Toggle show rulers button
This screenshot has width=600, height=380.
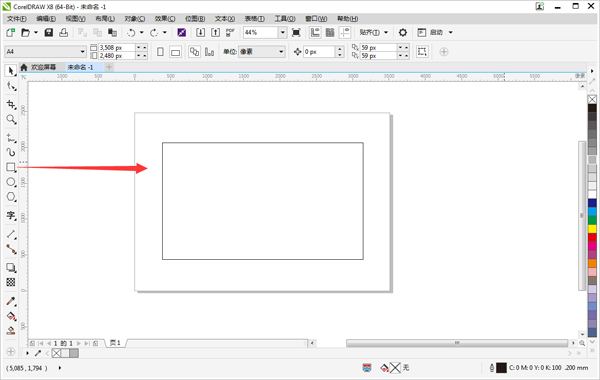[x=315, y=33]
